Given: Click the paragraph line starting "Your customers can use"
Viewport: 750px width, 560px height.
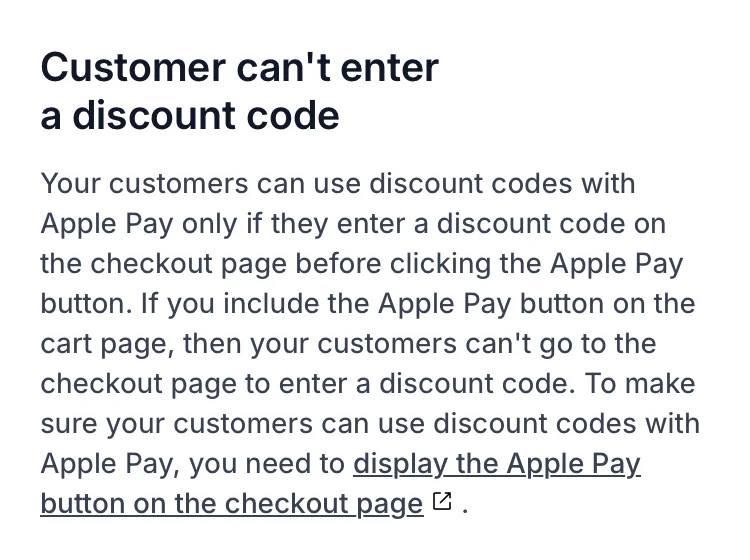Looking at the screenshot, I should (338, 184).
